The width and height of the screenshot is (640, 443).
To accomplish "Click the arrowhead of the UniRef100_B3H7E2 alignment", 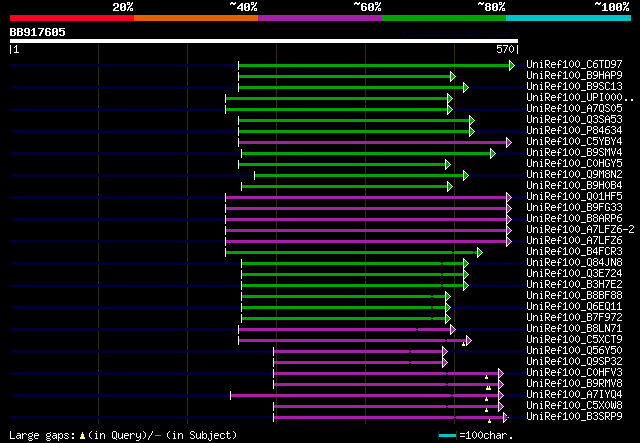I will 466,286.
